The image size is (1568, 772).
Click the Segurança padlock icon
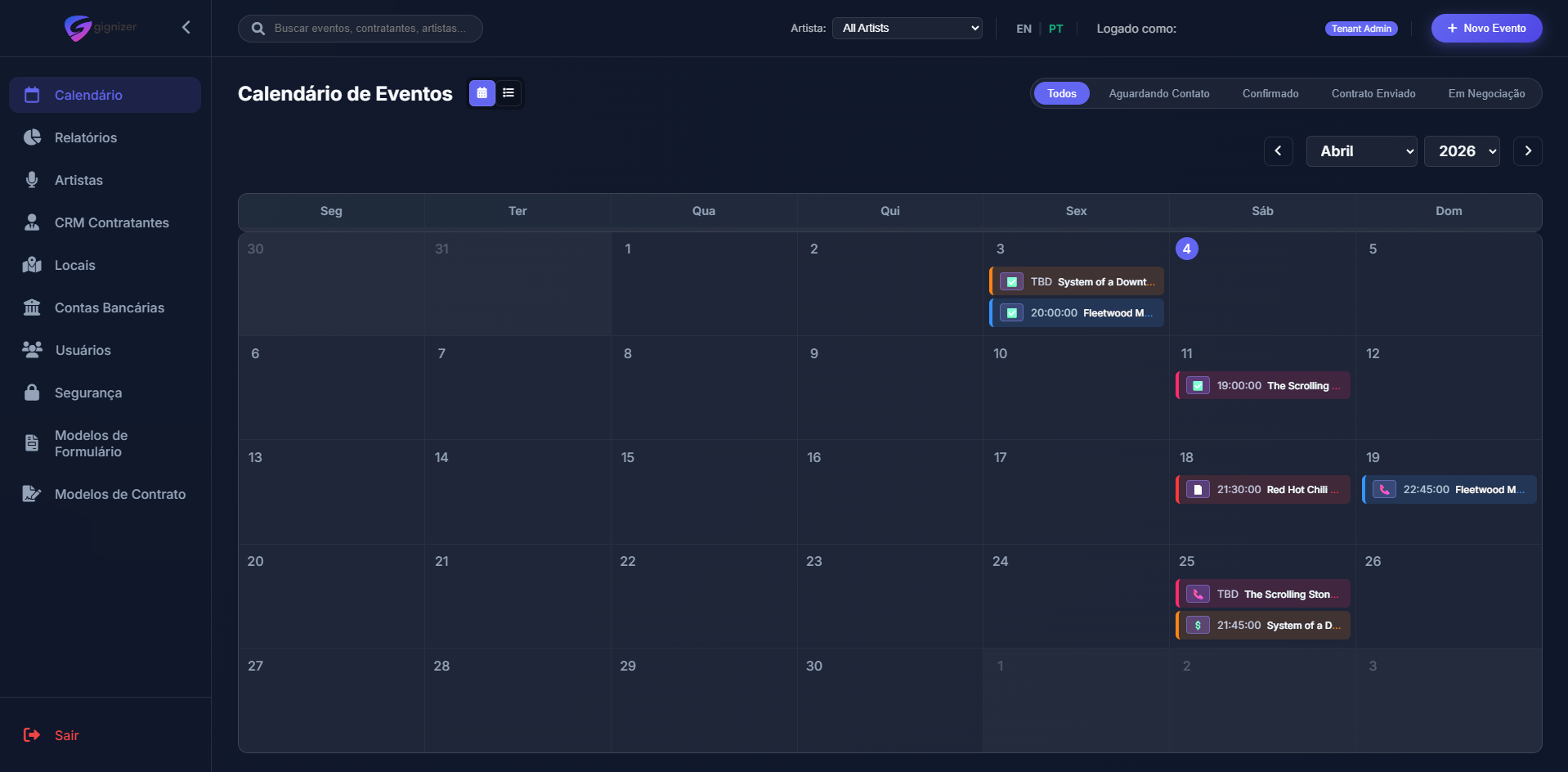[x=32, y=393]
